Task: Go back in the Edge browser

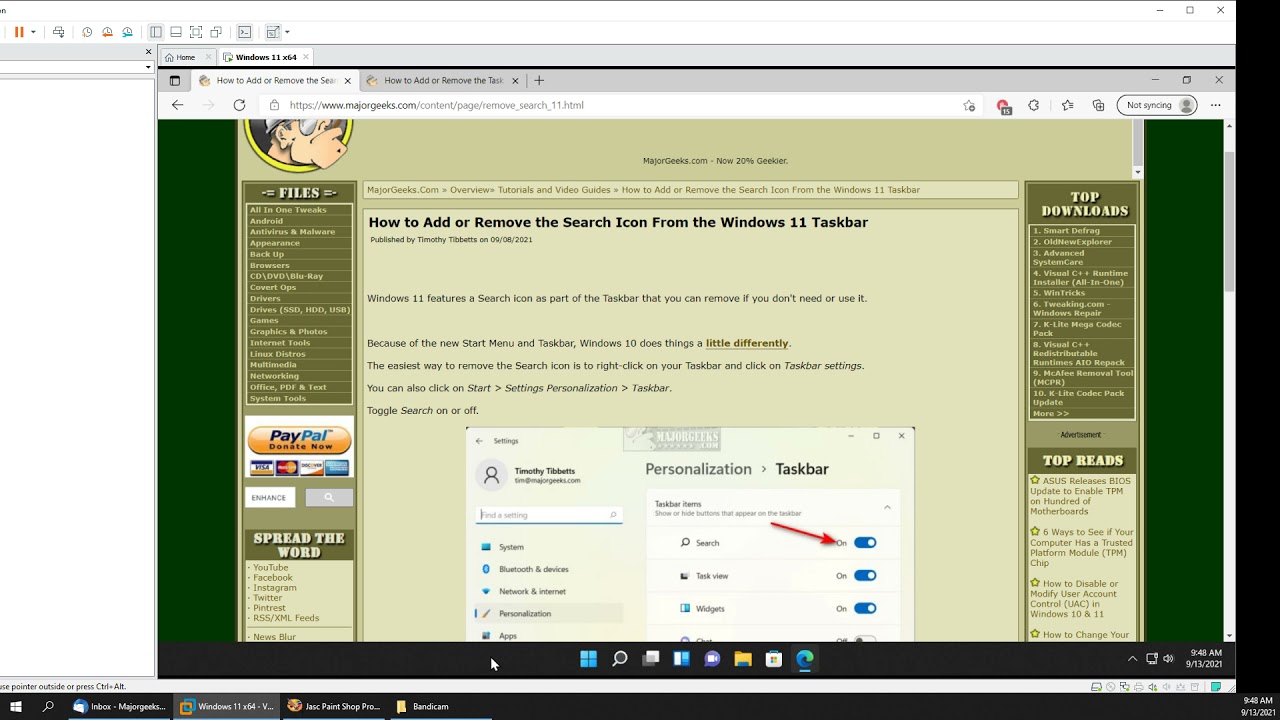Action: click(177, 105)
